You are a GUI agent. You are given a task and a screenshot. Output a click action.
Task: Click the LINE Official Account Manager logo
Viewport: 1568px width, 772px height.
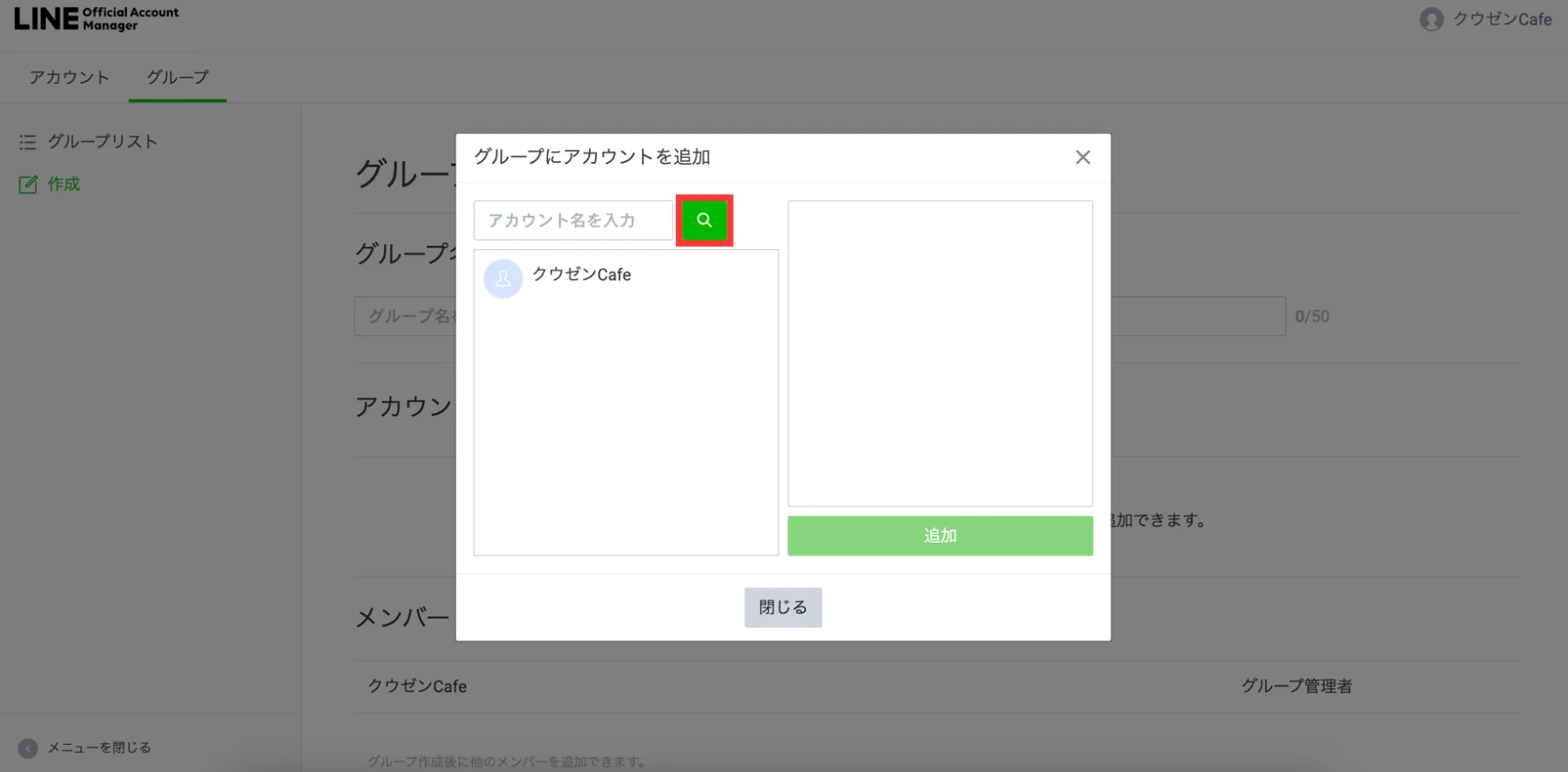[x=96, y=18]
